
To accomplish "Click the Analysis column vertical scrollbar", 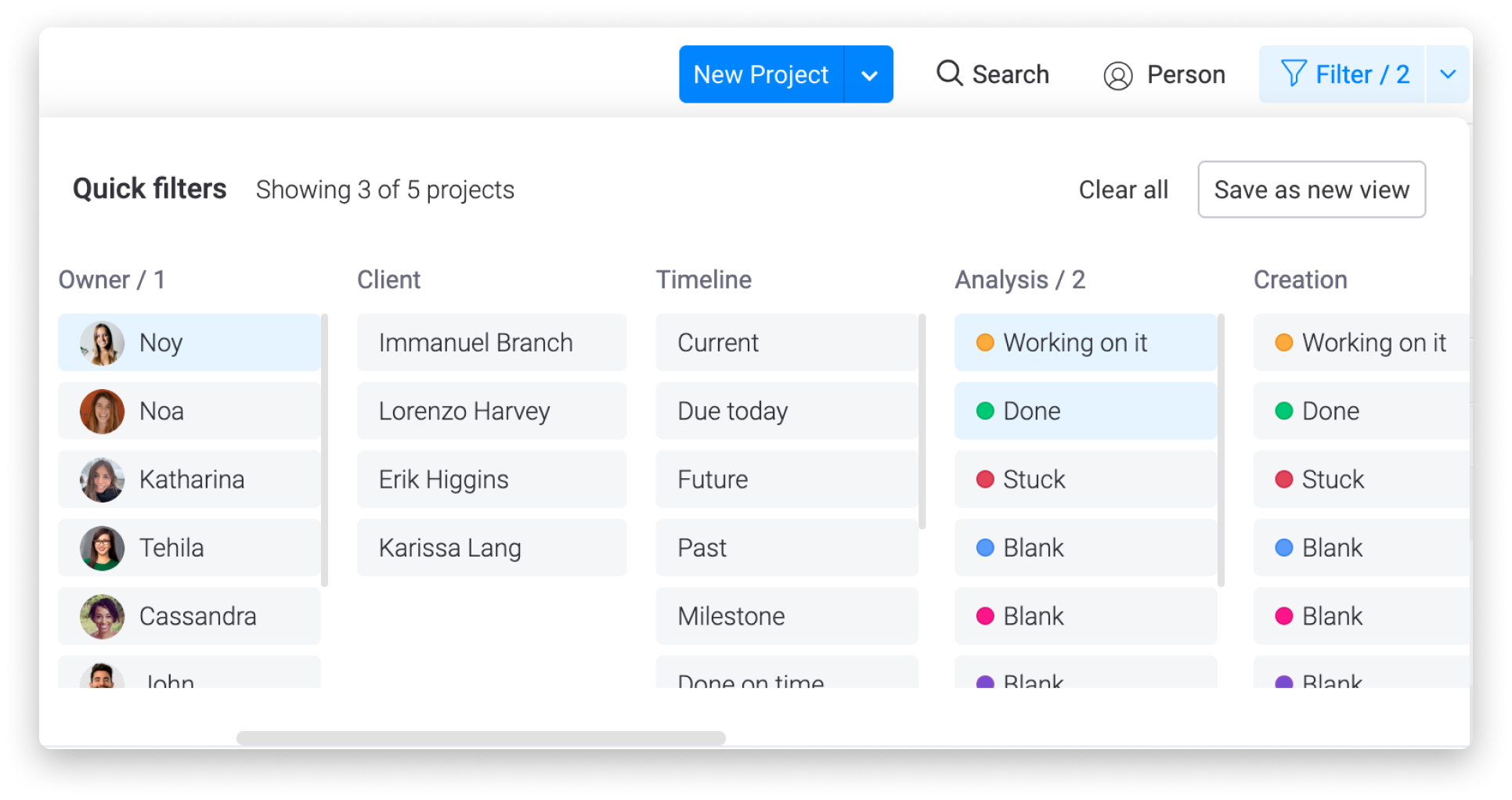I will tap(1221, 450).
